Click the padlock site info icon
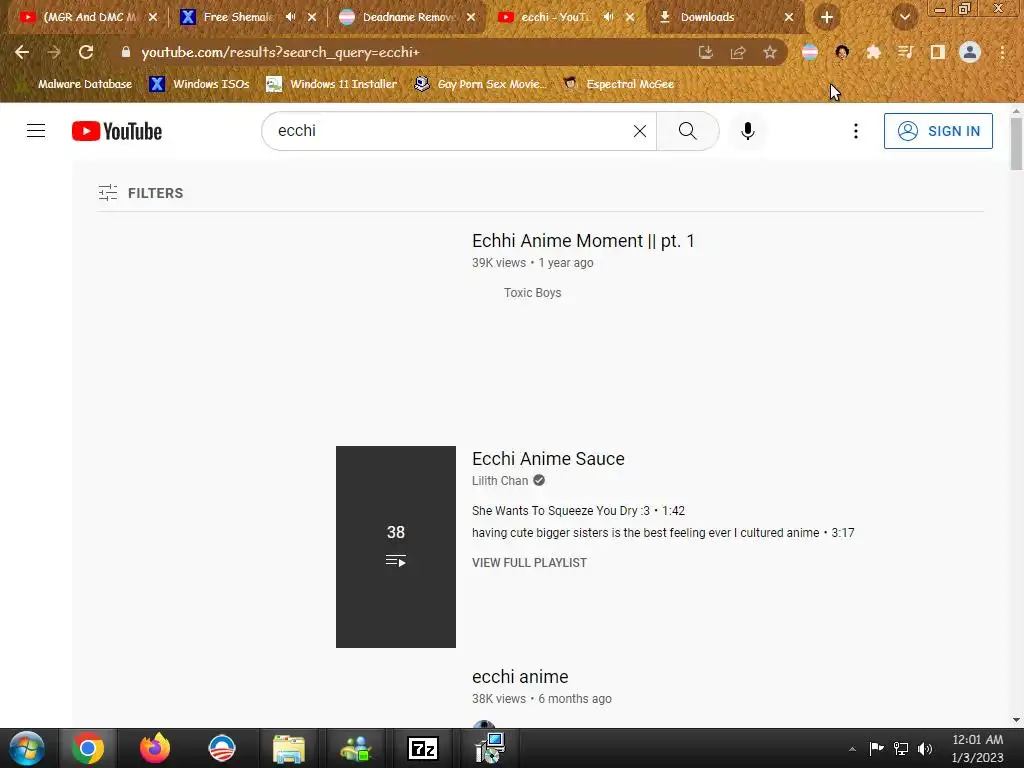 (125, 52)
